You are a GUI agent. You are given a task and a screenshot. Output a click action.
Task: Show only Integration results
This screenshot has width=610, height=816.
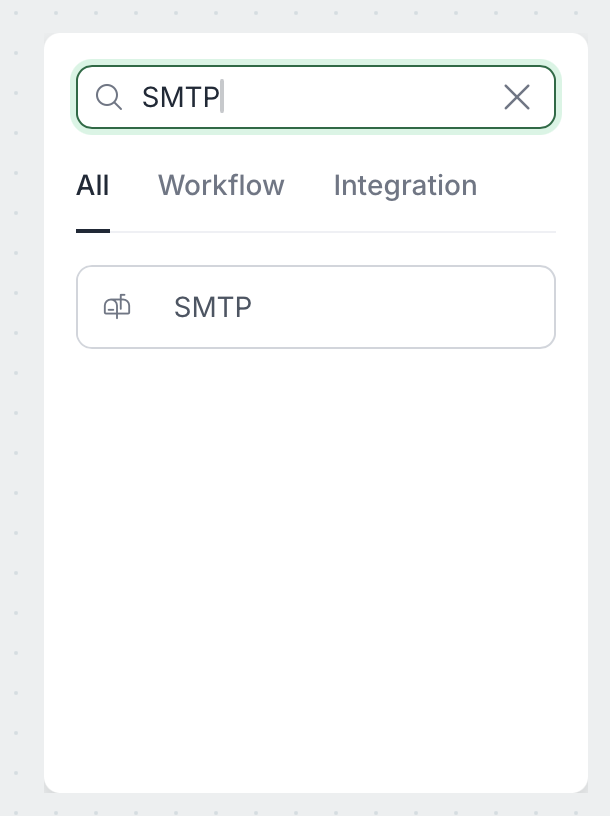(x=405, y=186)
